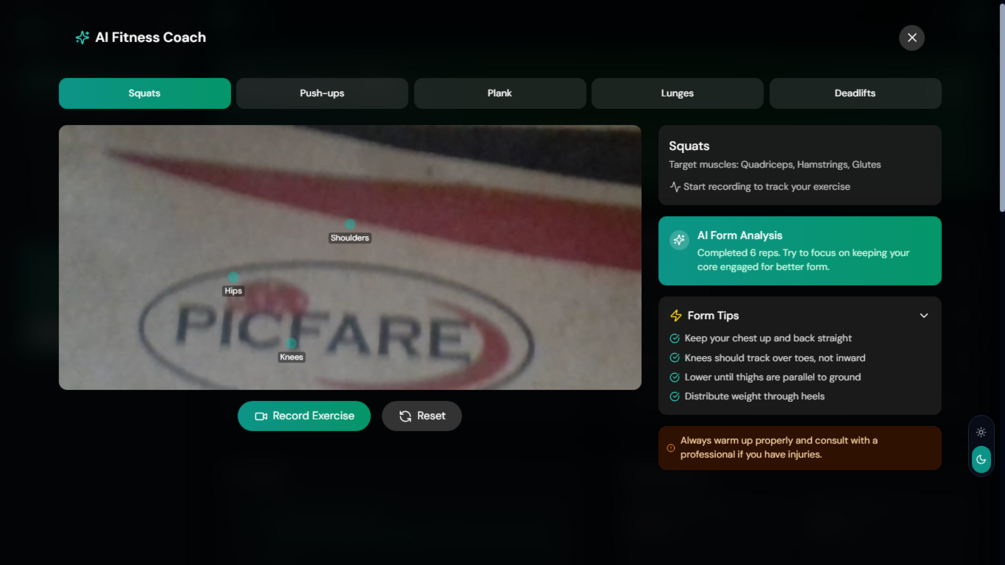Viewport: 1005px width, 565px height.
Task: Click the 'Form Tips' heading text
Action: click(713, 316)
